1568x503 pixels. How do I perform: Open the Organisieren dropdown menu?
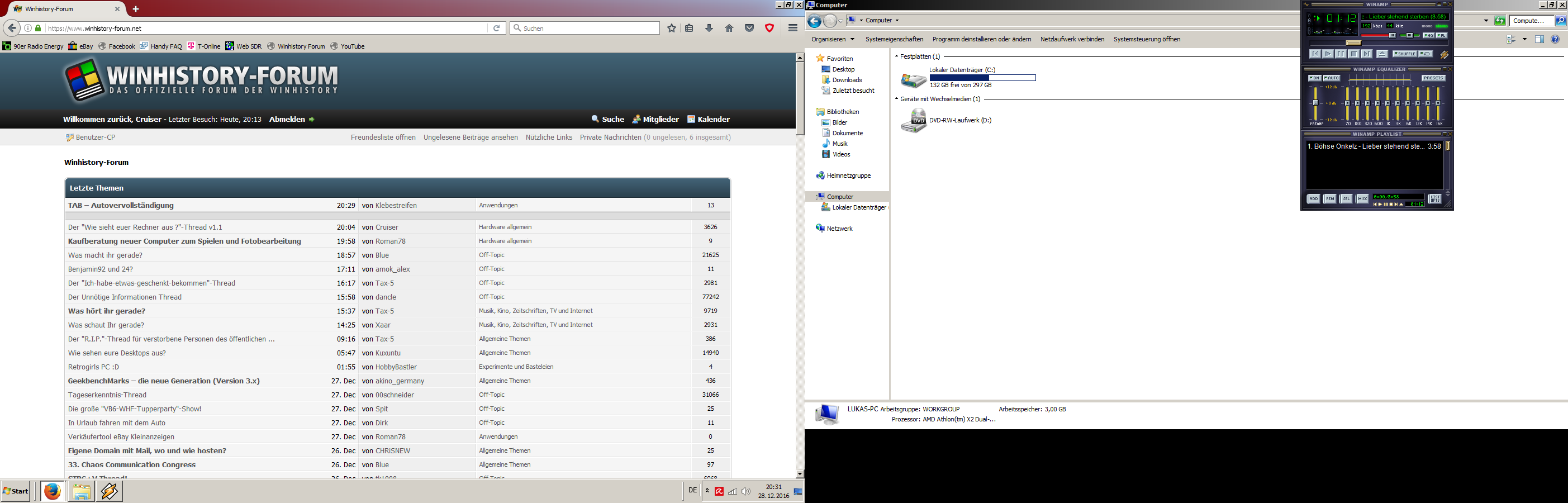point(832,40)
